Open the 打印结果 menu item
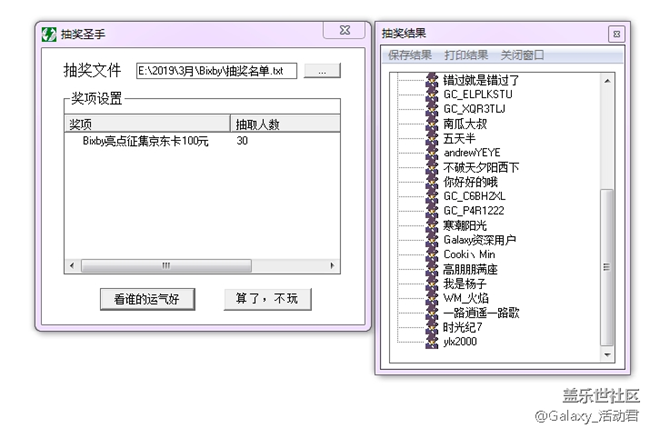The image size is (650, 438). pyautogui.click(x=466, y=55)
